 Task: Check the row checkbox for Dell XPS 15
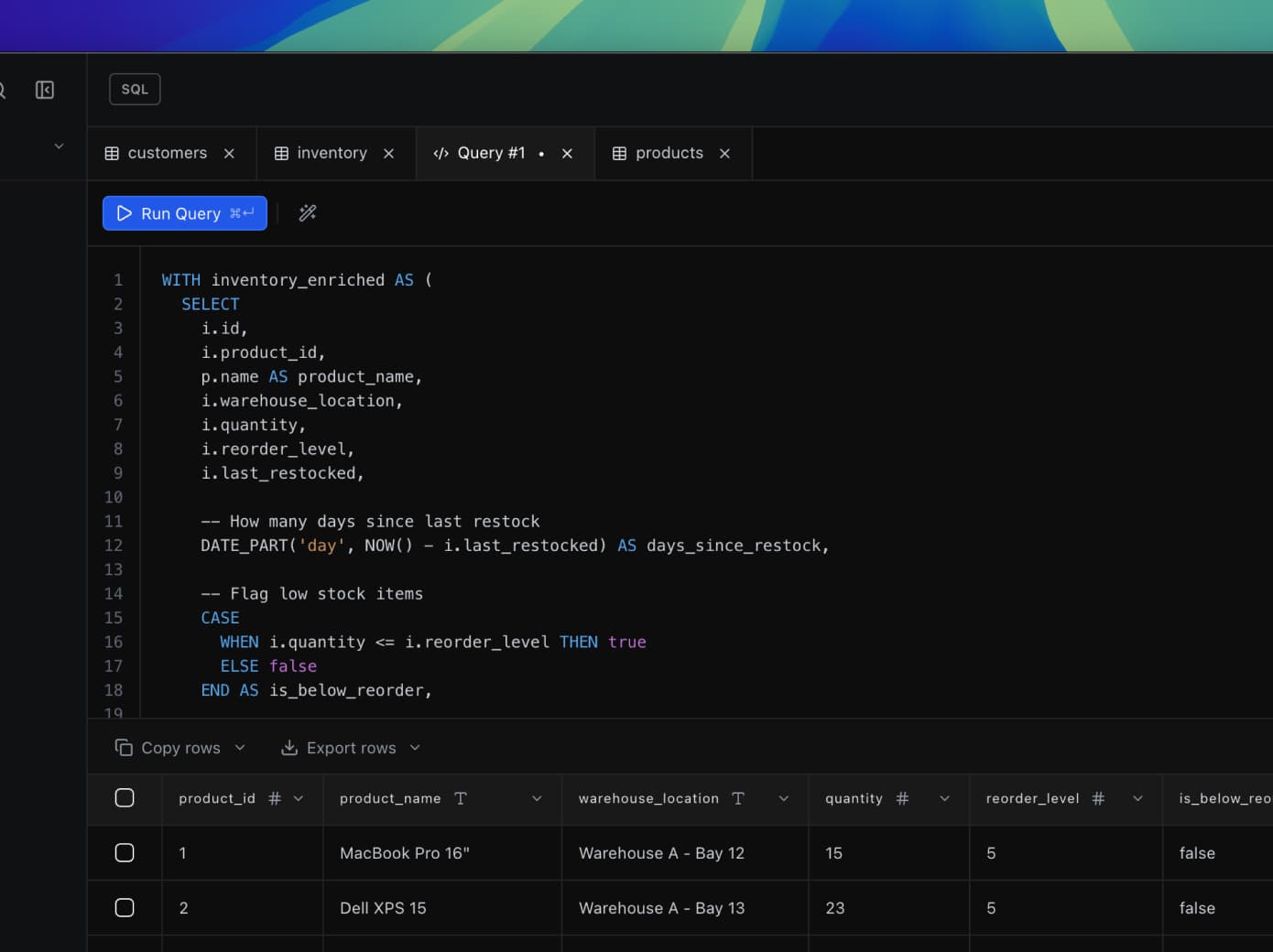125,907
